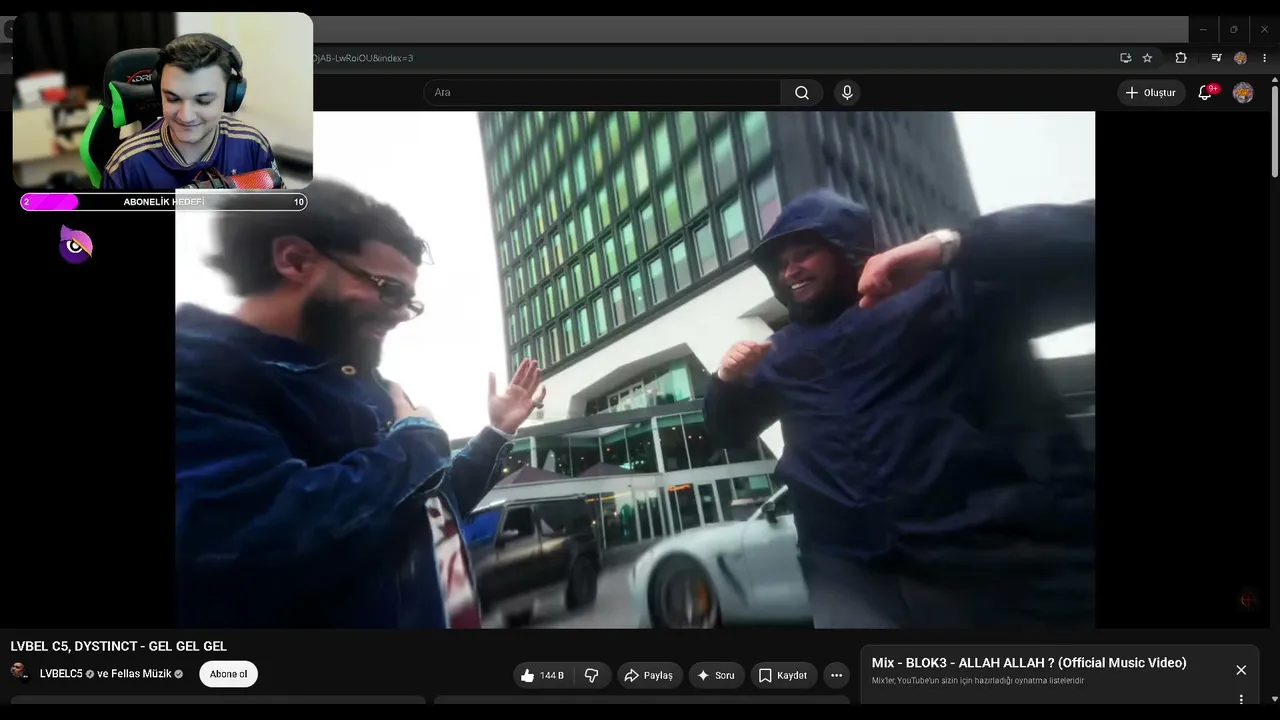Click the browser address bar URL

point(362,58)
